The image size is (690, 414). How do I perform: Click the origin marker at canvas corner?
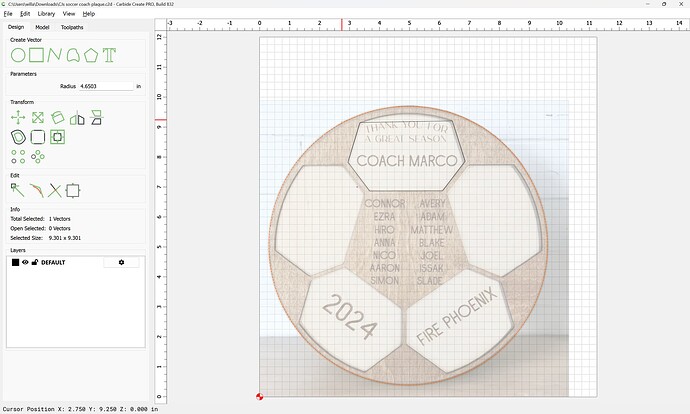pos(259,396)
